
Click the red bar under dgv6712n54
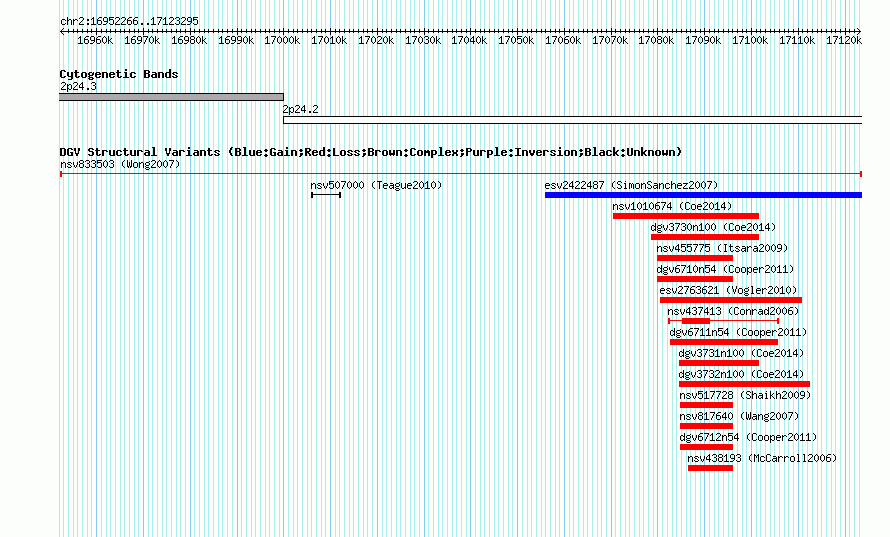[707, 447]
